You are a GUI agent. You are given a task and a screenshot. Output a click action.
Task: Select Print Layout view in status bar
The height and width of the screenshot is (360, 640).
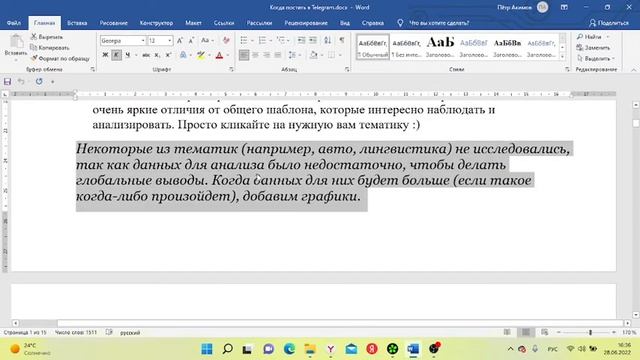(x=526, y=332)
